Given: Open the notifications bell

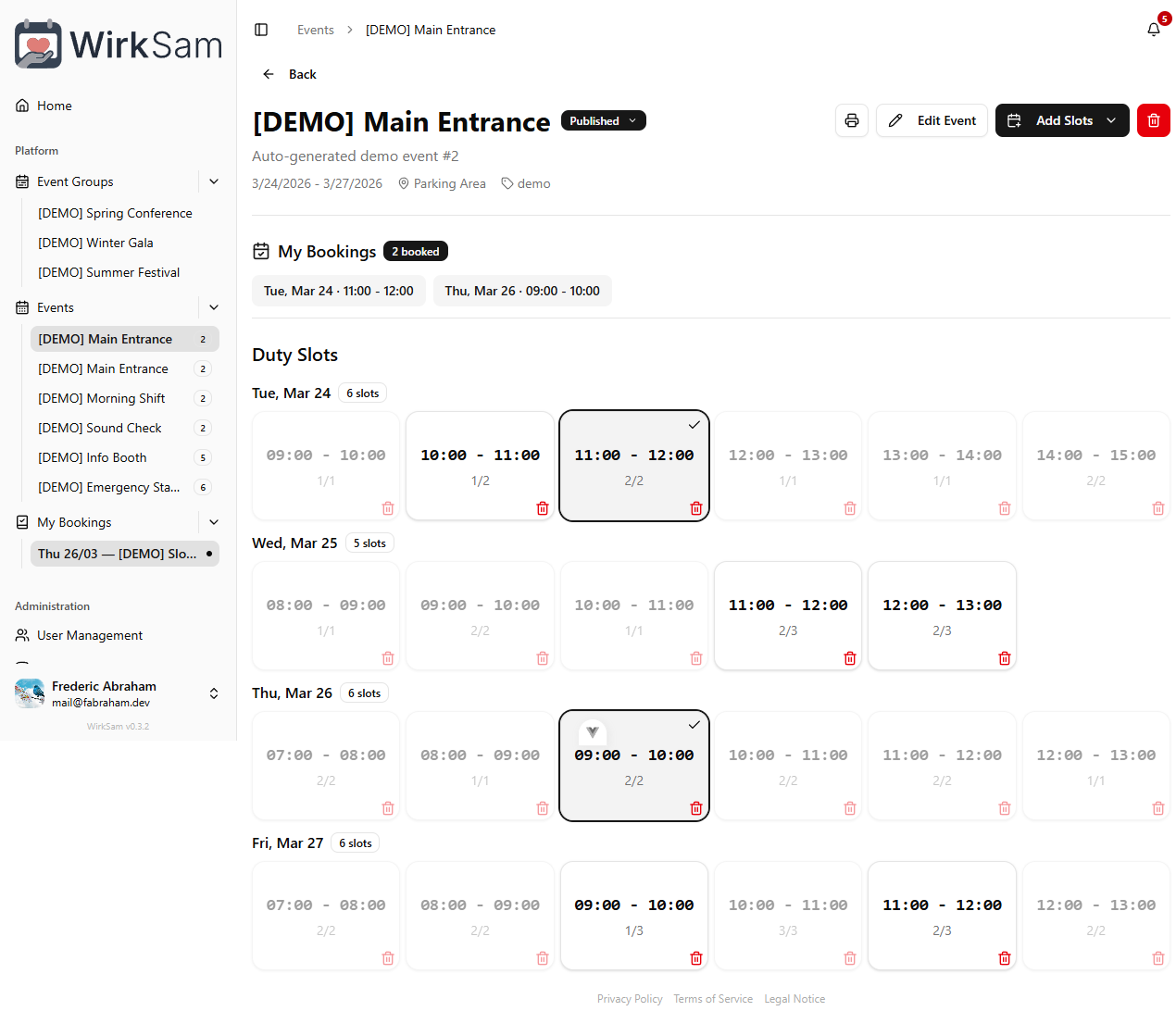Looking at the screenshot, I should (1154, 30).
